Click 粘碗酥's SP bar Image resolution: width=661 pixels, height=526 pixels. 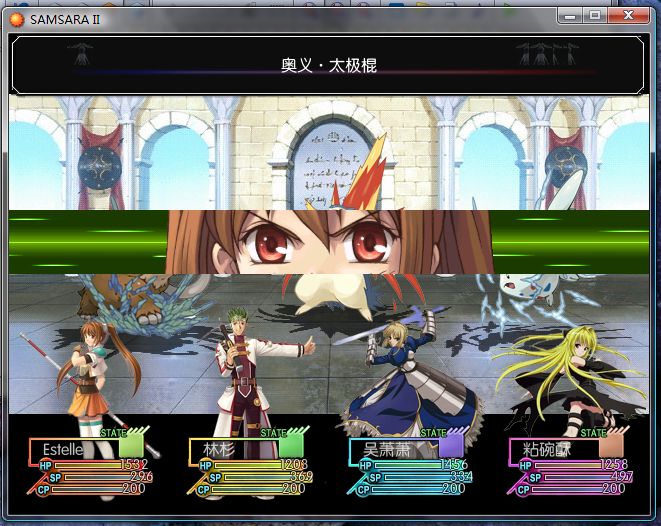pos(587,478)
